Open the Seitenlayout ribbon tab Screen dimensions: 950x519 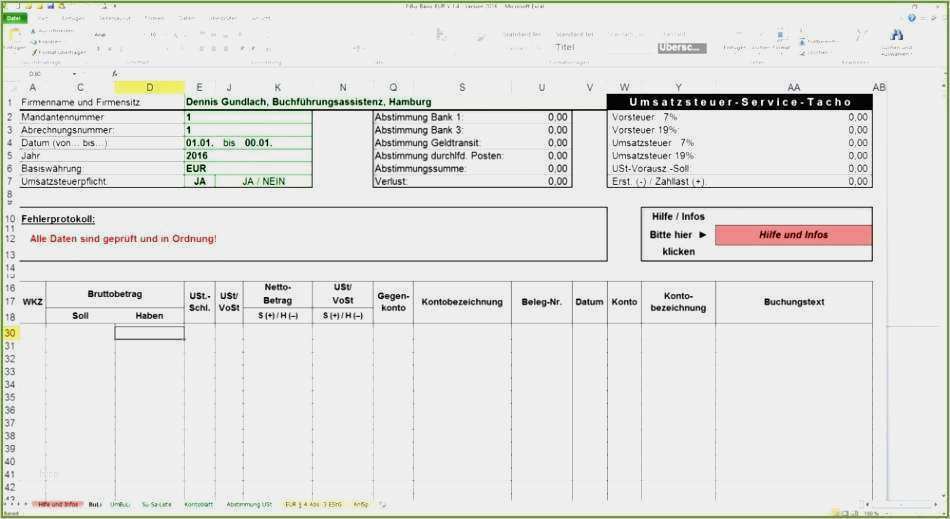tap(115, 19)
